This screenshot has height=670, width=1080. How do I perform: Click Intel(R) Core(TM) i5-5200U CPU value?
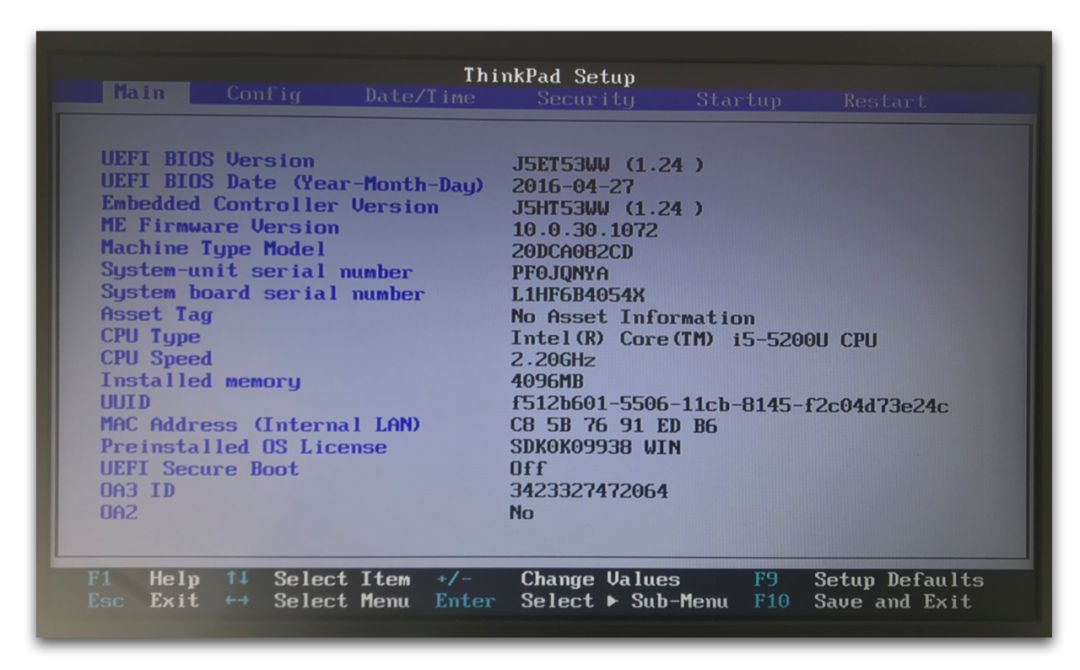694,339
